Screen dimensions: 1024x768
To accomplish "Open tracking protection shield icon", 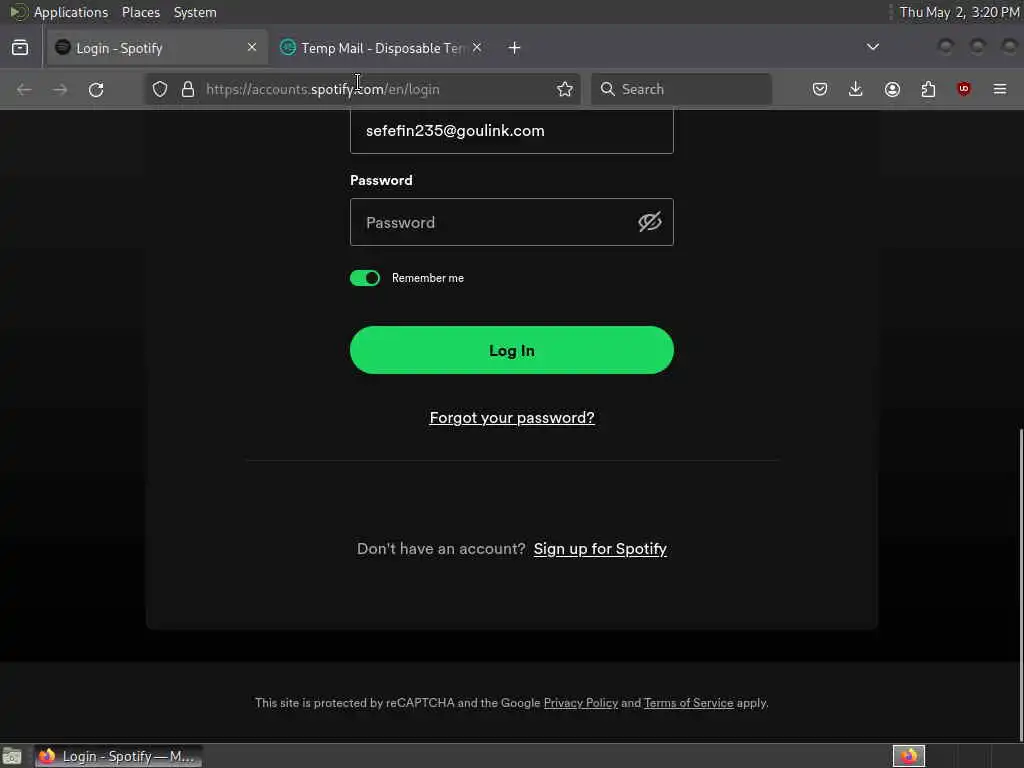I will point(160,89).
